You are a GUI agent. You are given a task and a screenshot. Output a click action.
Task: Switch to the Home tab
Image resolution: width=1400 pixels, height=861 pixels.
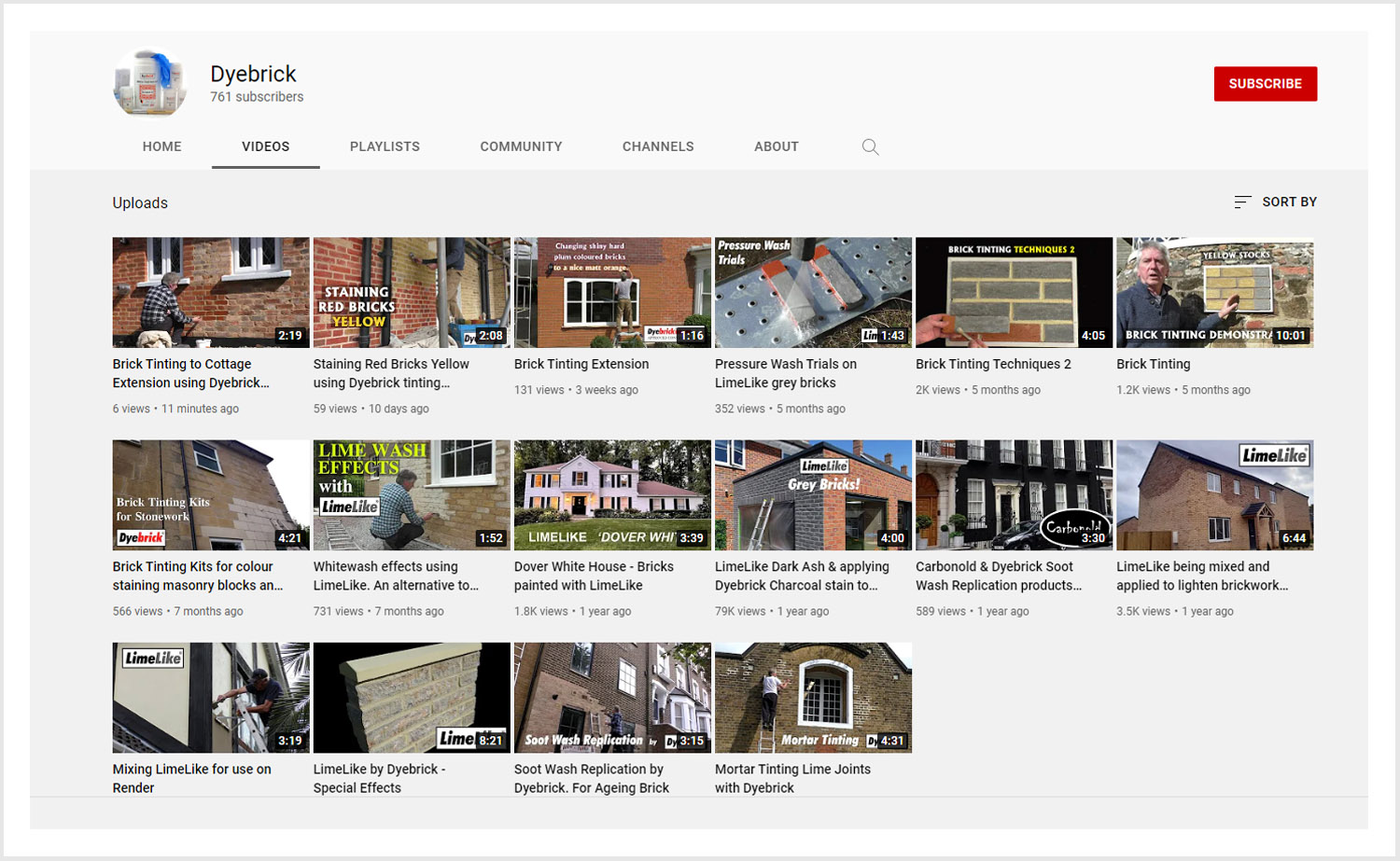pyautogui.click(x=161, y=146)
